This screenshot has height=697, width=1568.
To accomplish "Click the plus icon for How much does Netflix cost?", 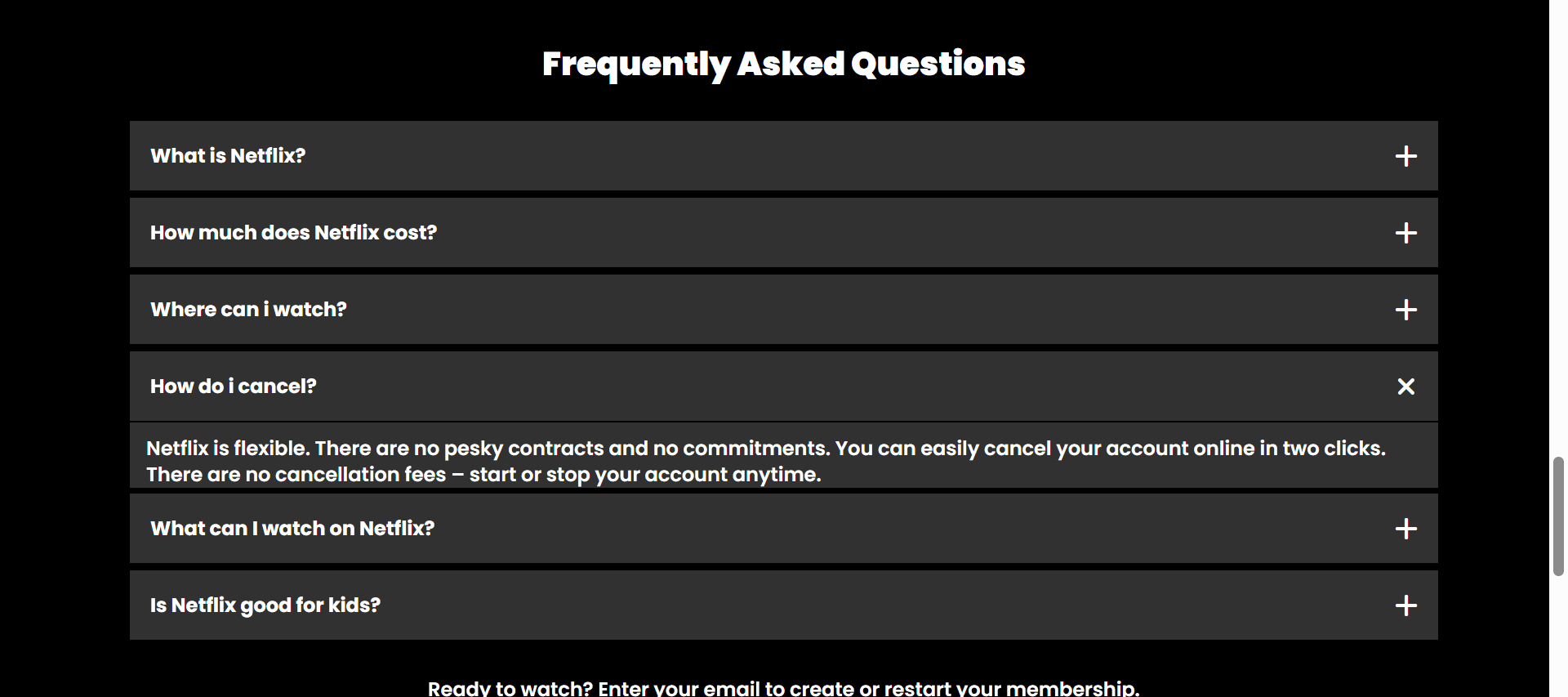I will click(1405, 233).
